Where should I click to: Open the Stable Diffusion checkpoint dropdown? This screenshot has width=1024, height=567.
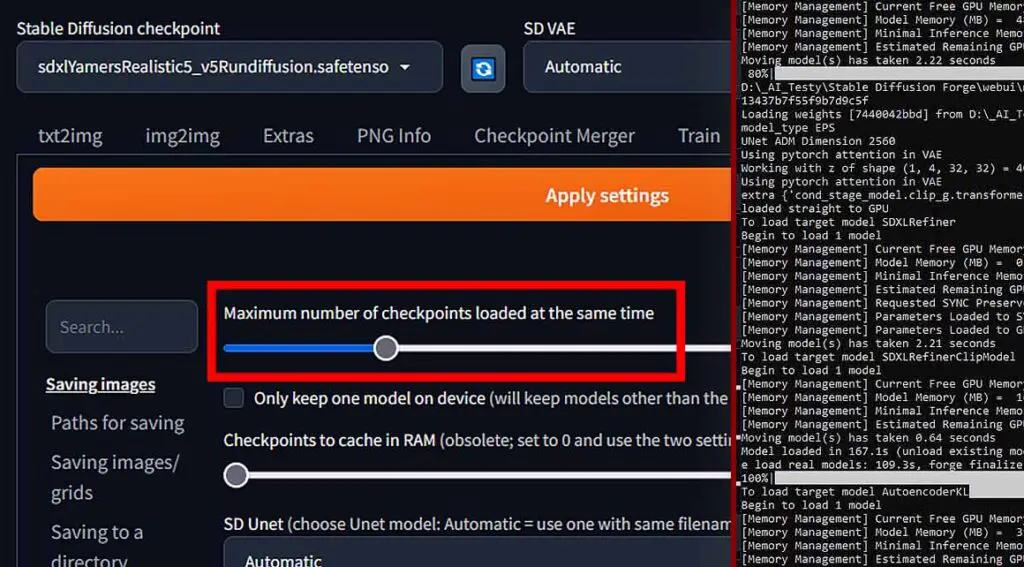click(229, 67)
